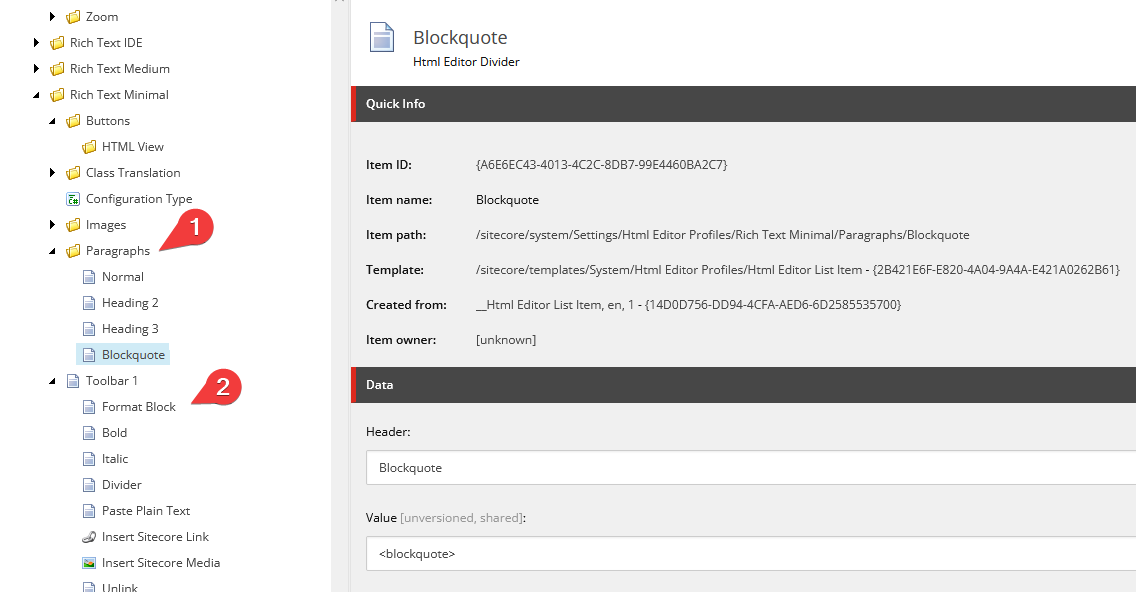Viewport: 1136px width, 592px height.
Task: Select the Heading 2 tree item
Action: pyautogui.click(x=130, y=303)
